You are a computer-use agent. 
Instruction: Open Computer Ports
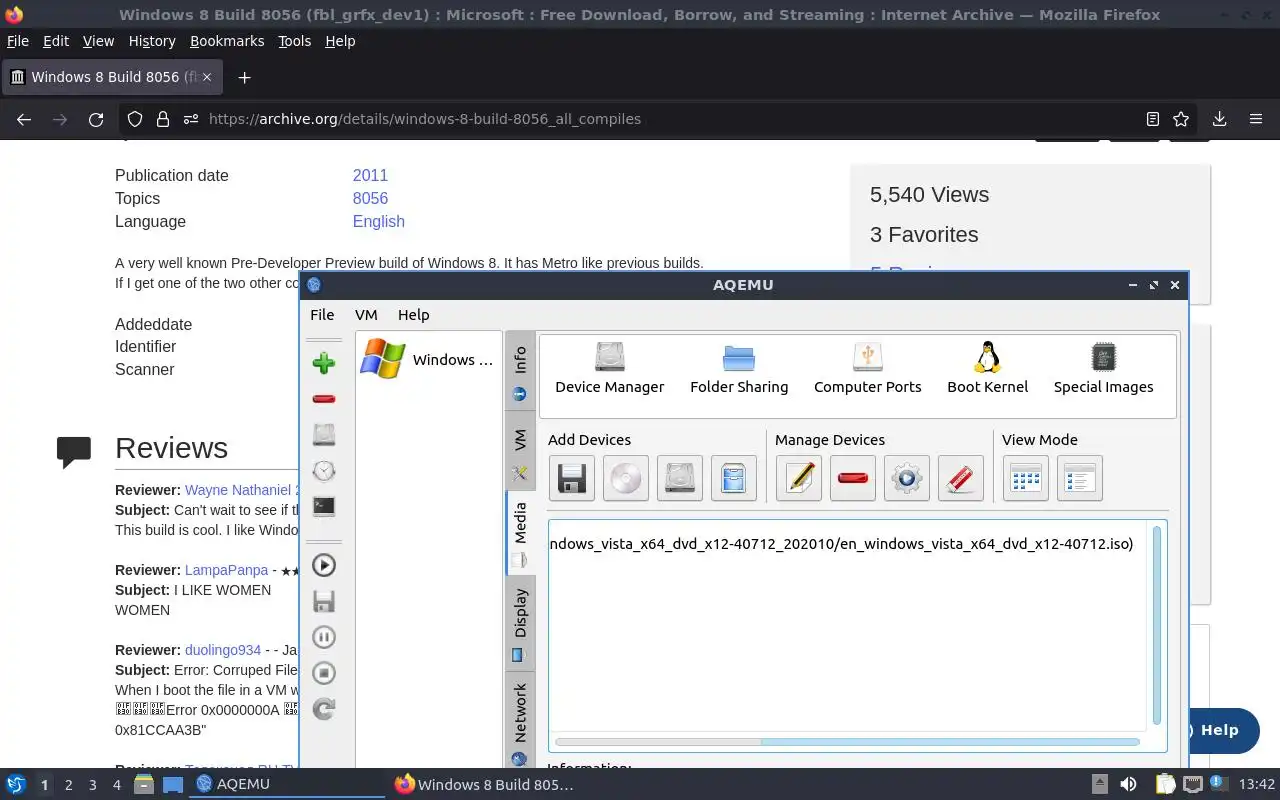coord(867,369)
